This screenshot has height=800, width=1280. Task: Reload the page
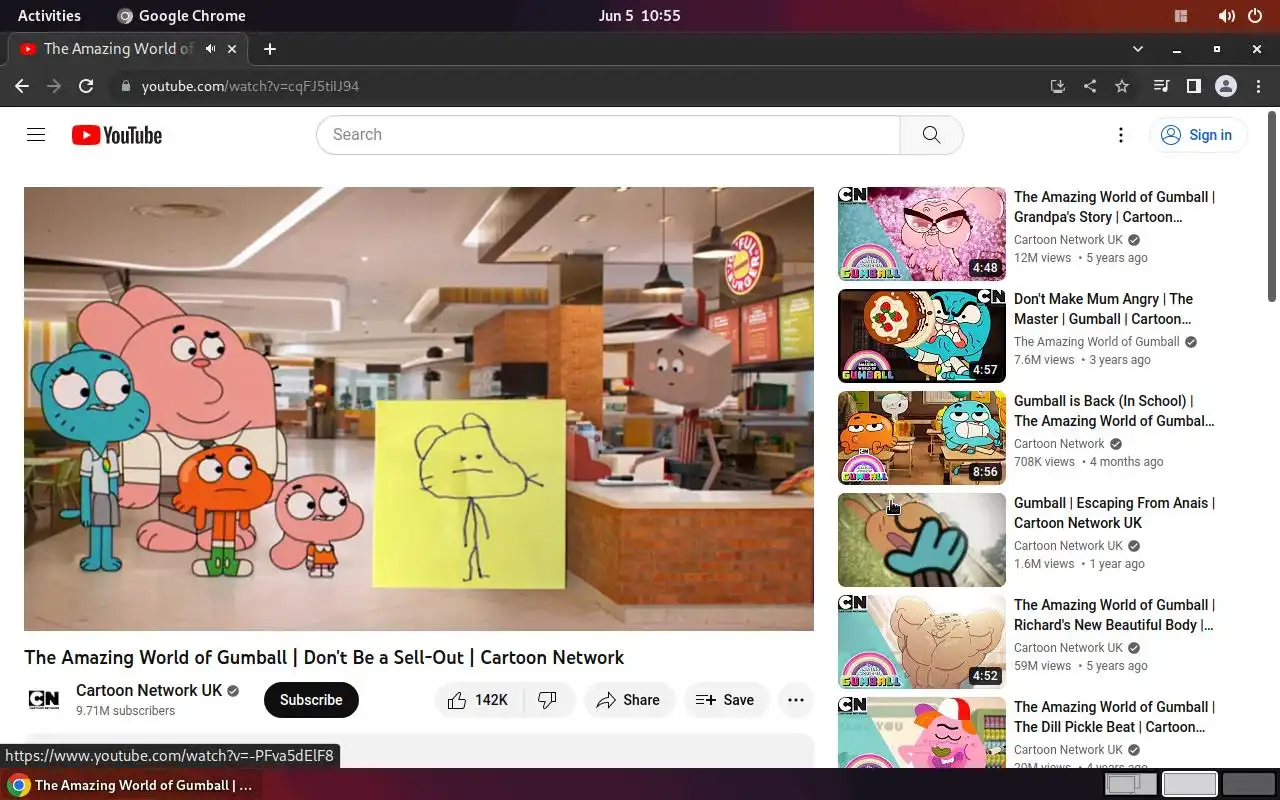(x=86, y=86)
